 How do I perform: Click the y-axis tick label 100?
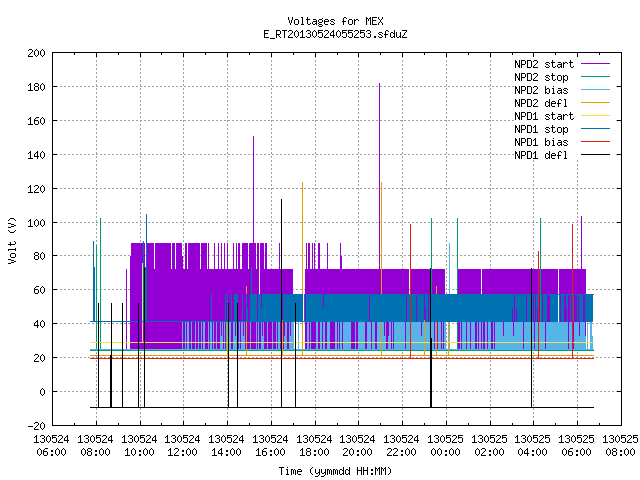(37, 222)
